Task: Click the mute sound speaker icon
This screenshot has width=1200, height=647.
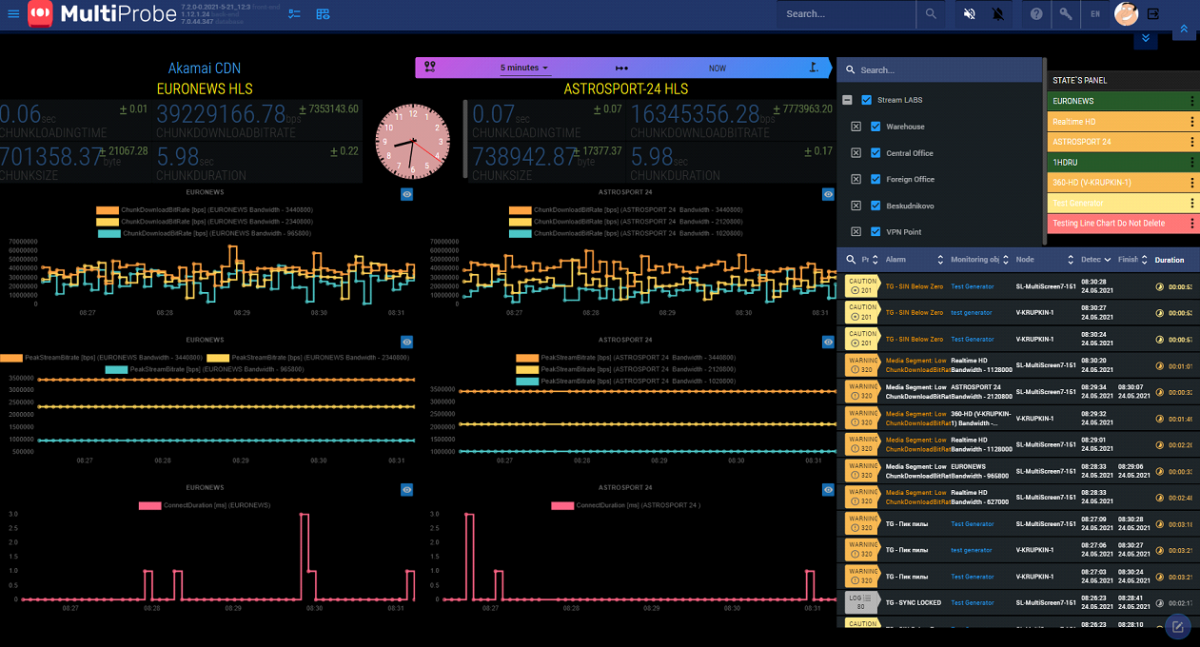Action: (969, 14)
